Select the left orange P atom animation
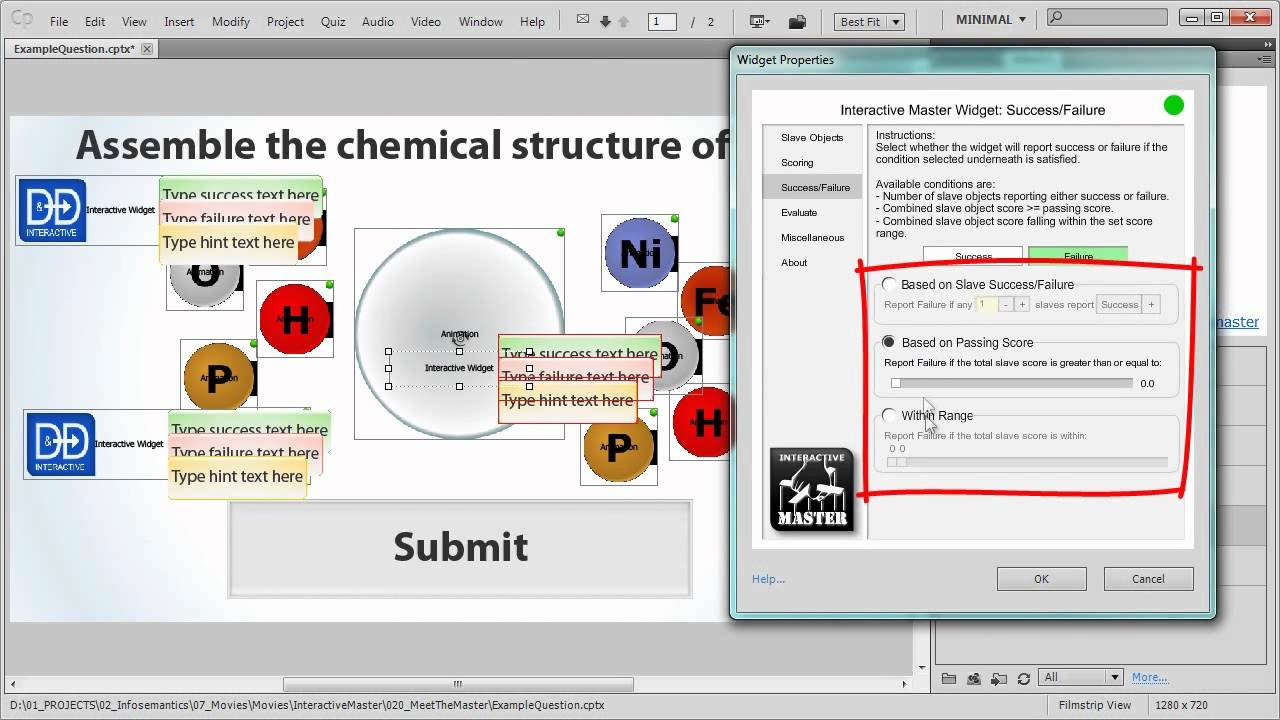The image size is (1280, 720). (x=219, y=377)
